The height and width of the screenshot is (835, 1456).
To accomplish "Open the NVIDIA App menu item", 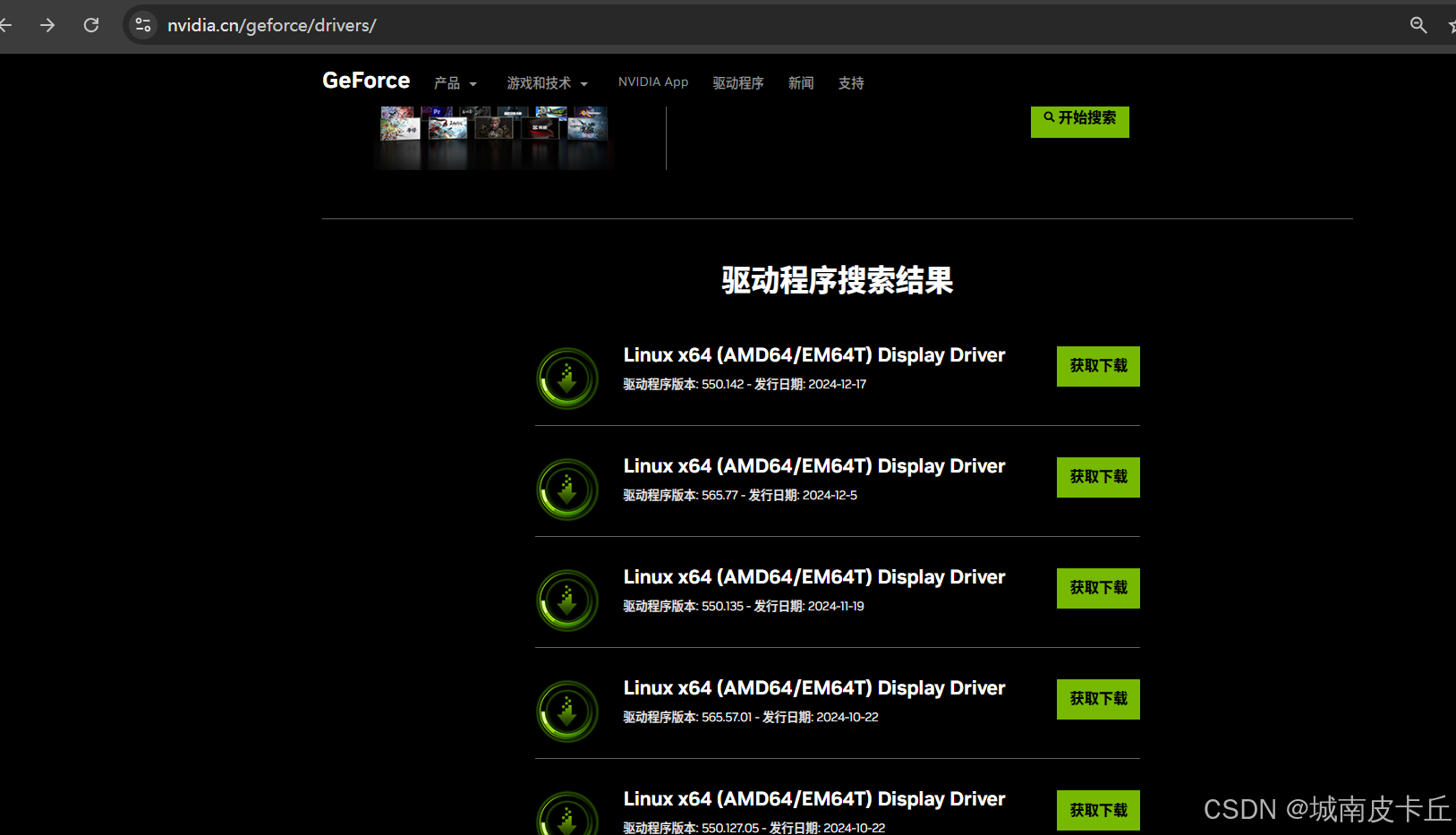I will point(653,82).
